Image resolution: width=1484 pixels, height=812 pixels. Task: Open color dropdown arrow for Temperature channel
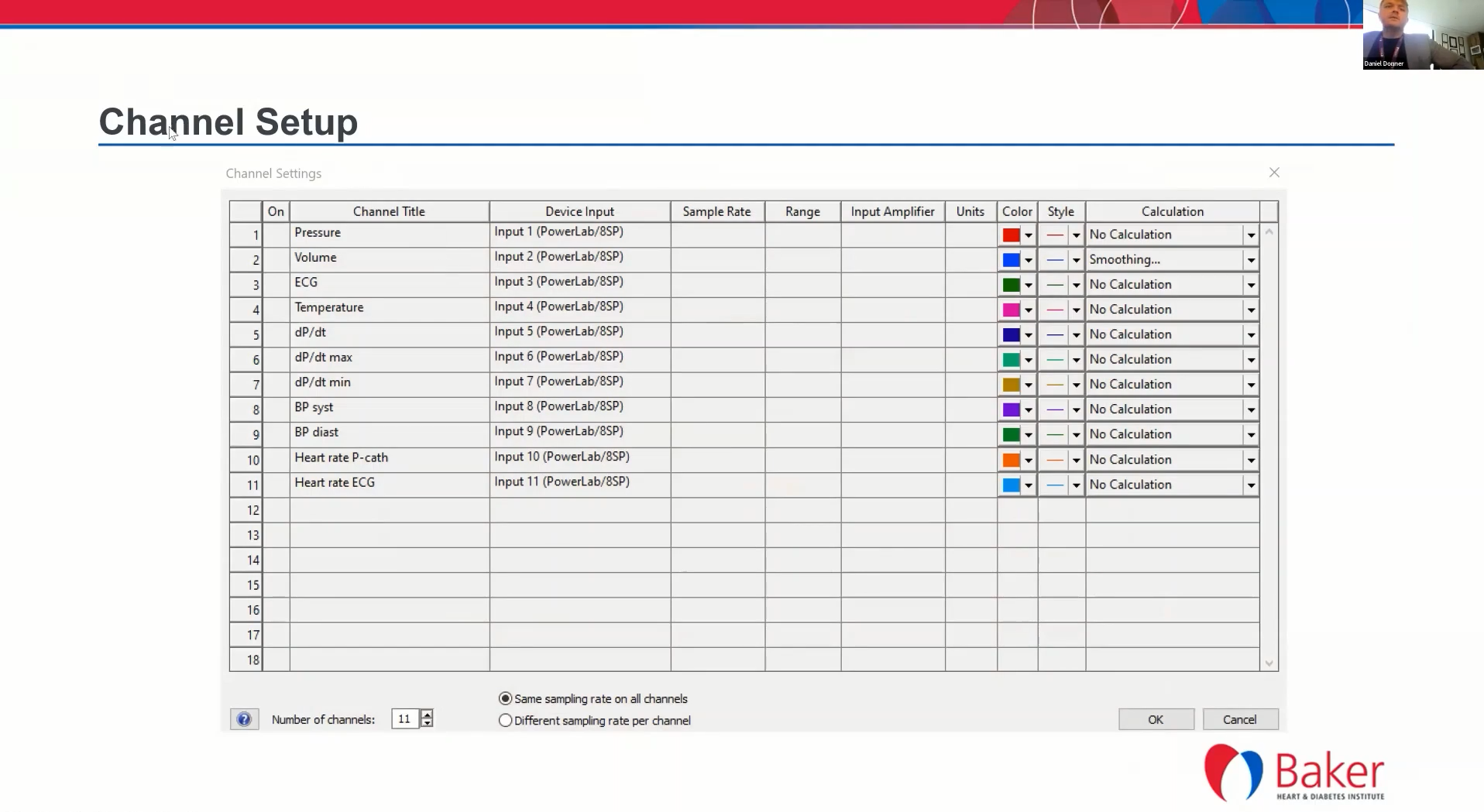(1029, 310)
